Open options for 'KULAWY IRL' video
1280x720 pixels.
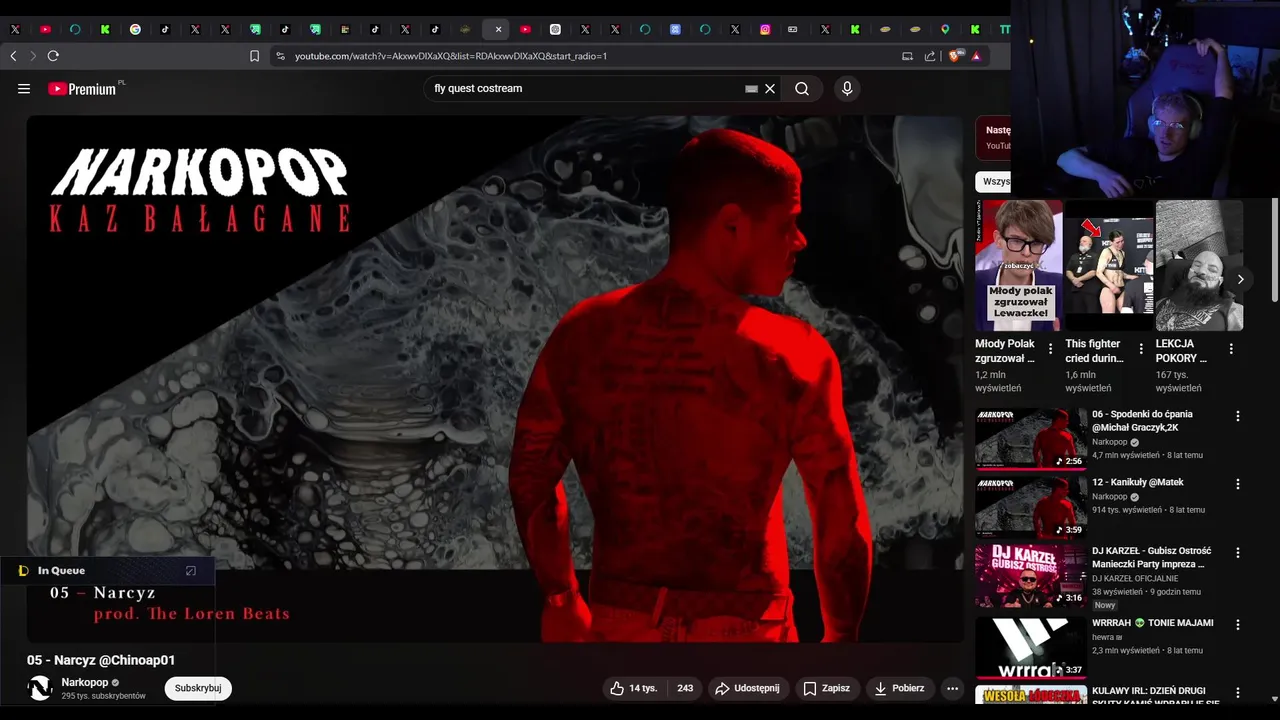click(x=1238, y=692)
